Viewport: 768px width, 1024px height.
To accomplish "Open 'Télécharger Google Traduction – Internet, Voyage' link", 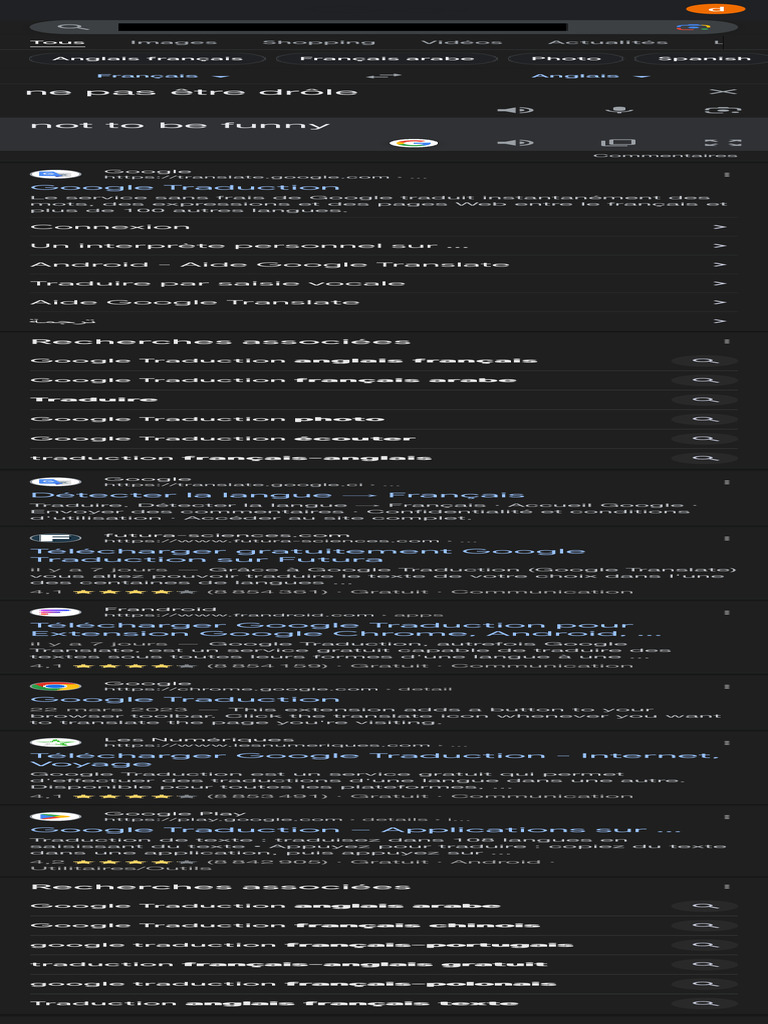I will tap(374, 760).
